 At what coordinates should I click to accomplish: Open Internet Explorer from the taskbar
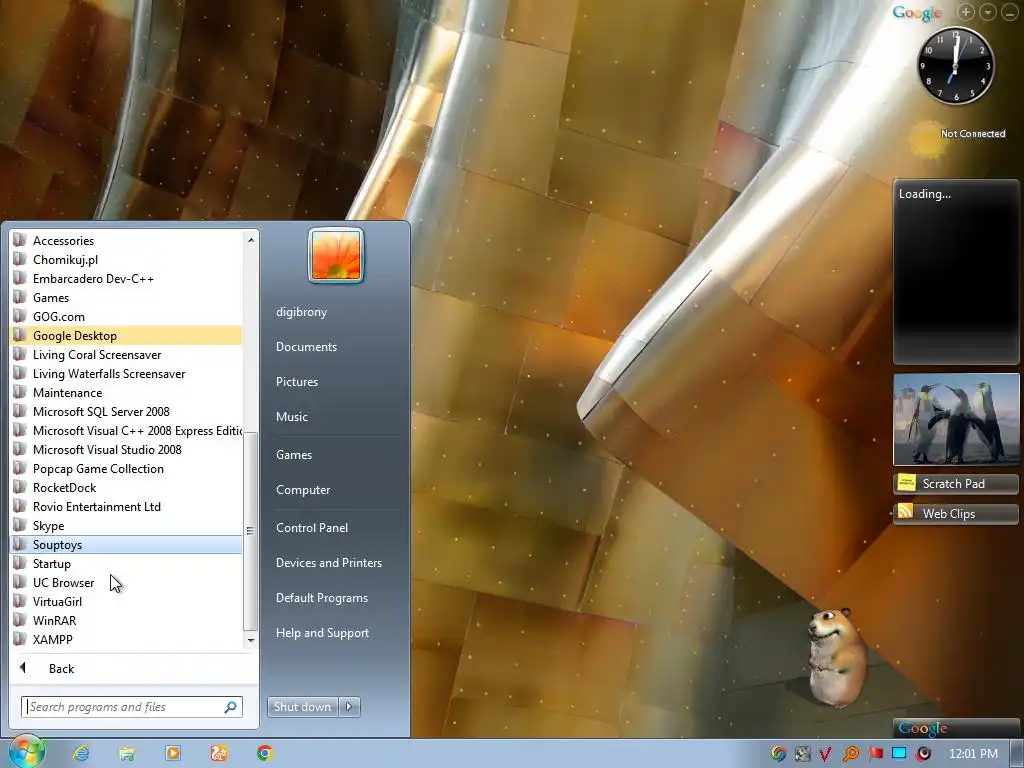81,753
